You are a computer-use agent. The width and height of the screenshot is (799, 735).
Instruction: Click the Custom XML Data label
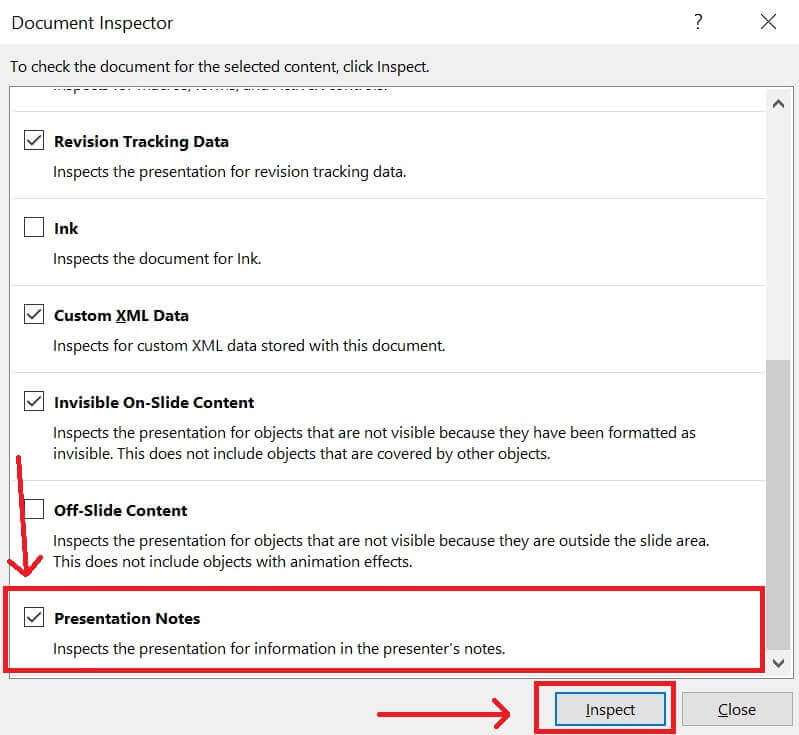tap(121, 315)
